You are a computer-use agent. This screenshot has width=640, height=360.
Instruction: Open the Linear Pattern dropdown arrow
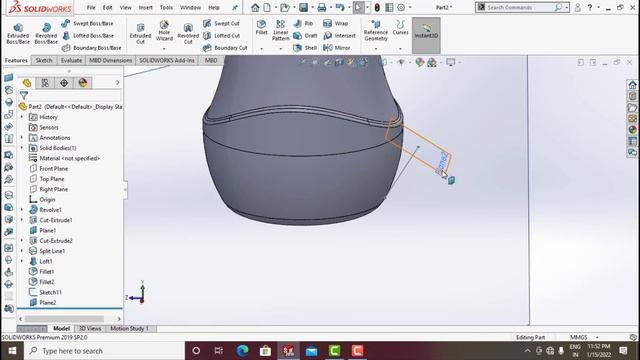pyautogui.click(x=280, y=49)
